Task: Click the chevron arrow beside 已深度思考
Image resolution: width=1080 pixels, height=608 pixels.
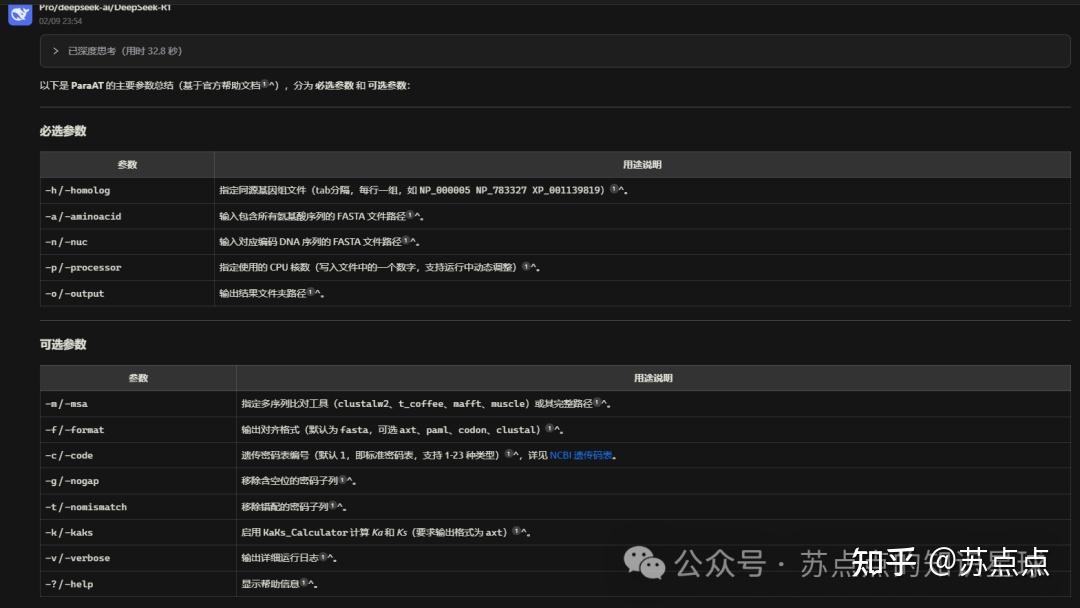Action: [x=55, y=50]
